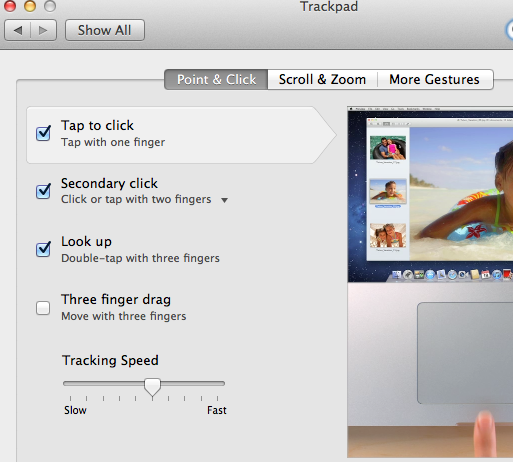Go forward with the right arrow button
The image size is (513, 462).
(x=43, y=30)
